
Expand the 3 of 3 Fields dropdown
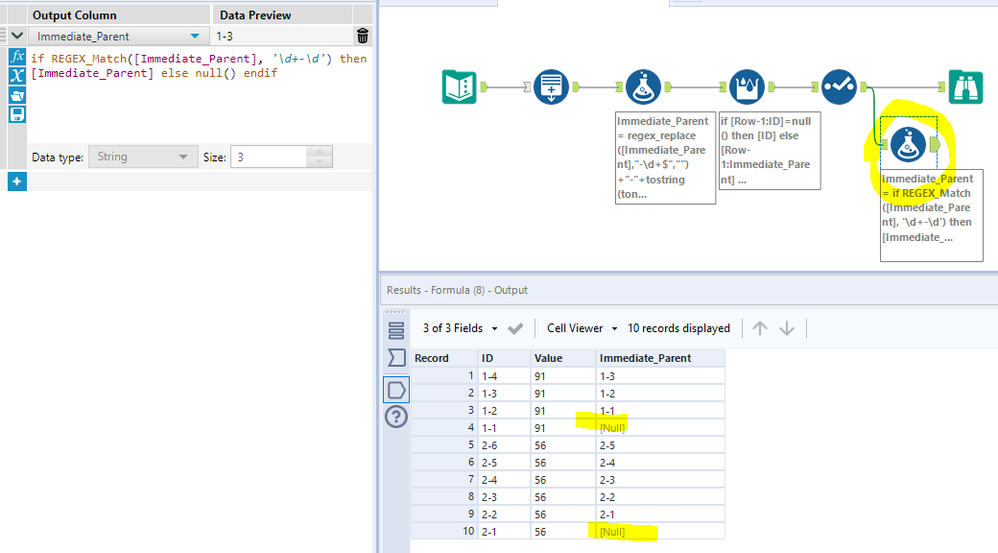click(x=492, y=328)
